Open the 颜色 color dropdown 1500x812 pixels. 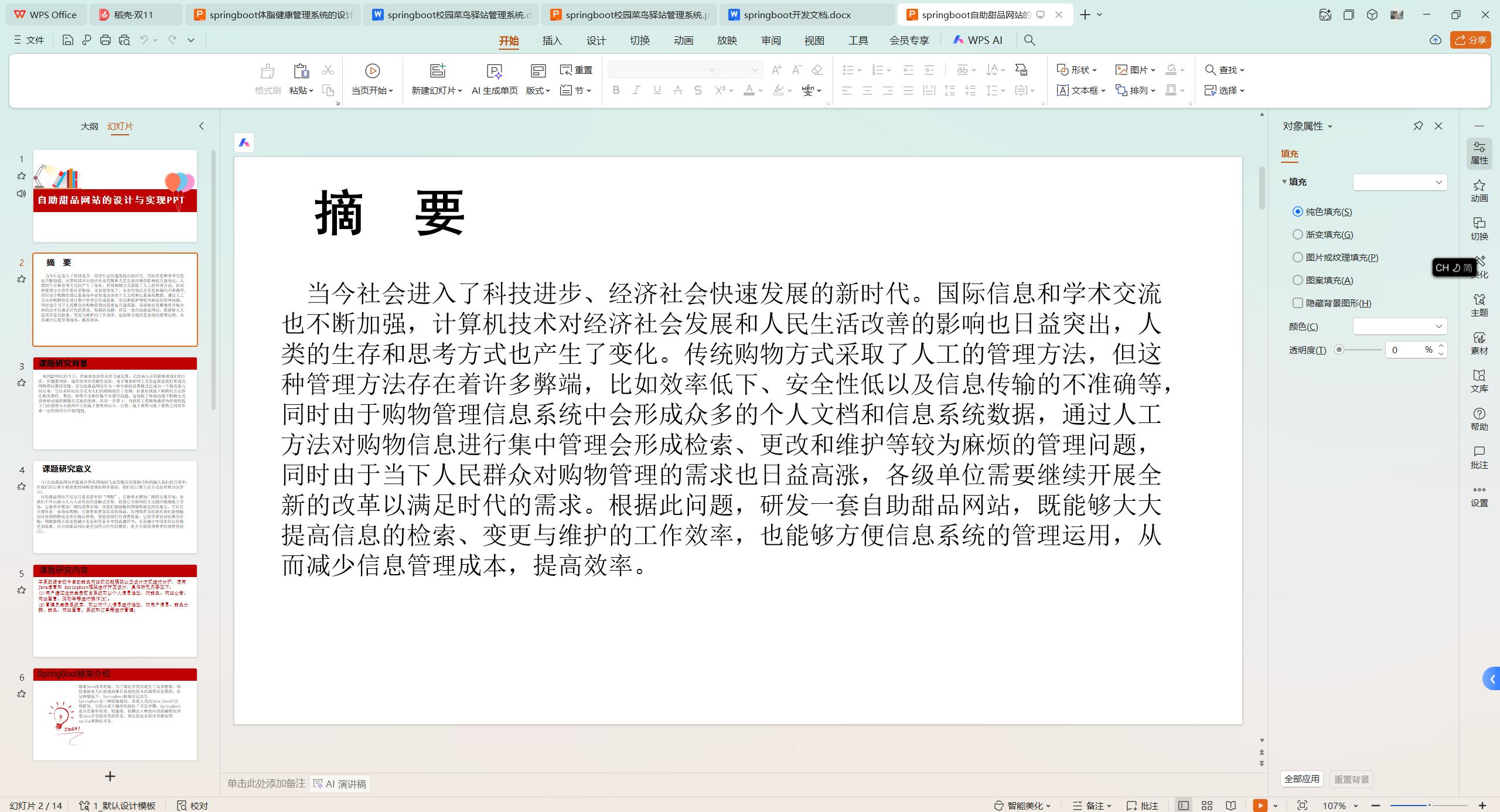pyautogui.click(x=1399, y=326)
